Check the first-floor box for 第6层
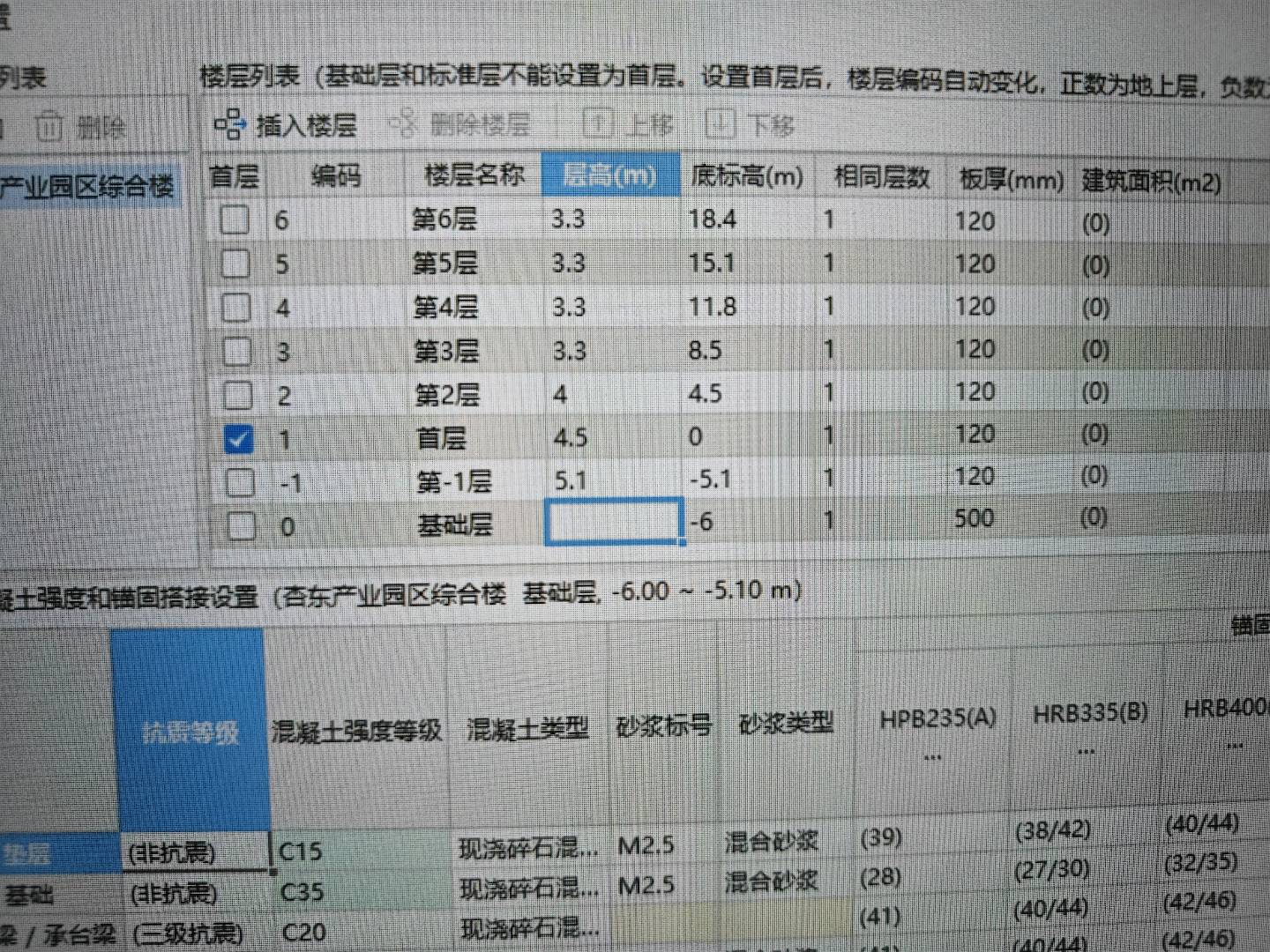This screenshot has width=1270, height=952. (x=234, y=219)
